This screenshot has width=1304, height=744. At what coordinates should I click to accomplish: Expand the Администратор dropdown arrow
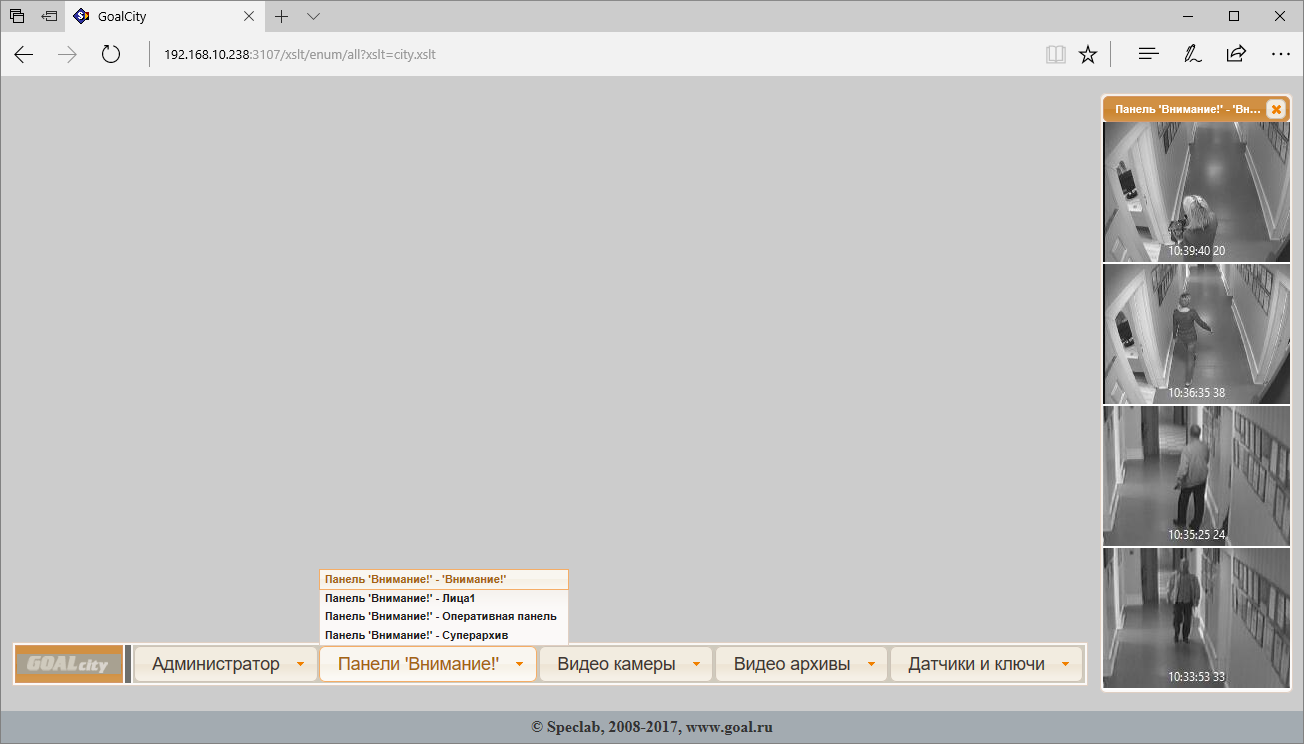coord(300,664)
